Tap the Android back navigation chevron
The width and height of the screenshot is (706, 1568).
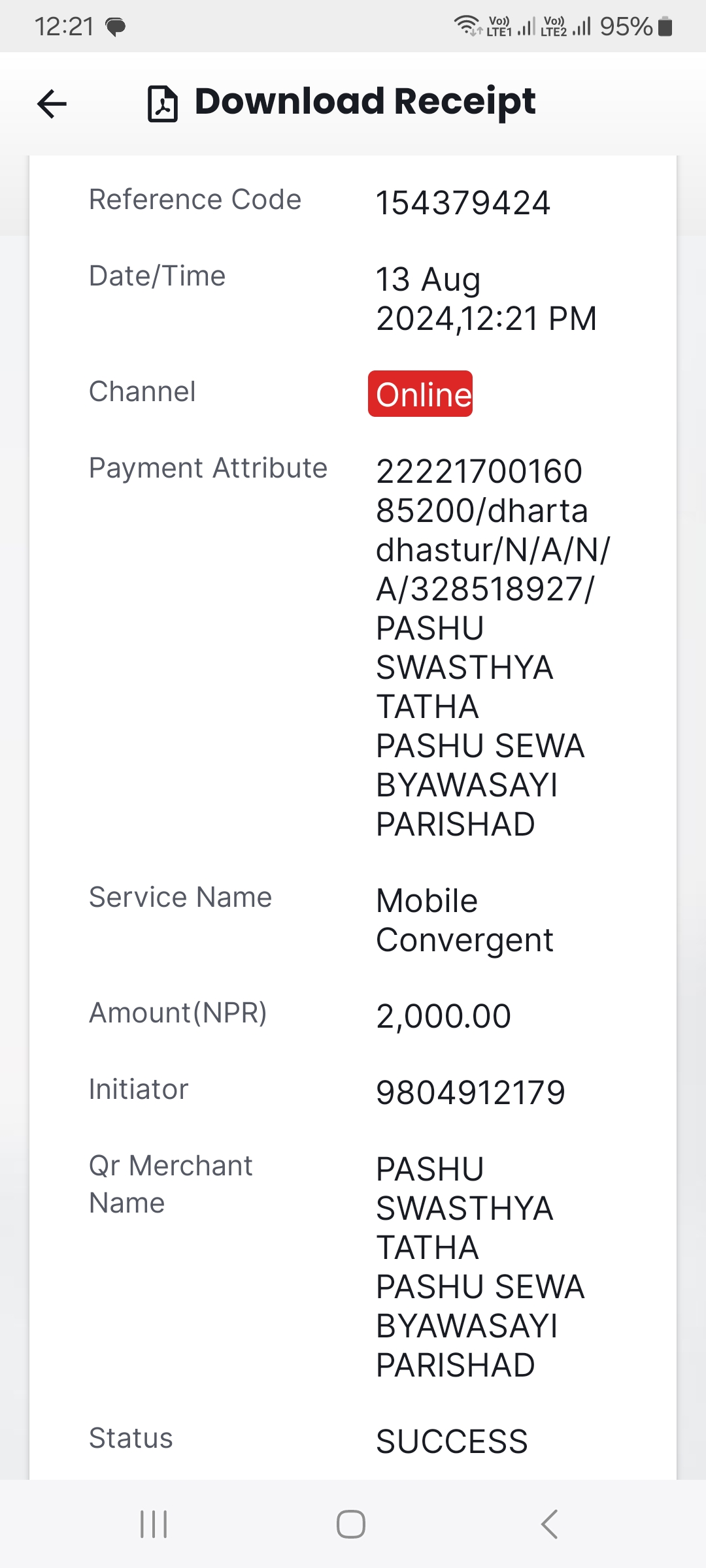pyautogui.click(x=549, y=1524)
